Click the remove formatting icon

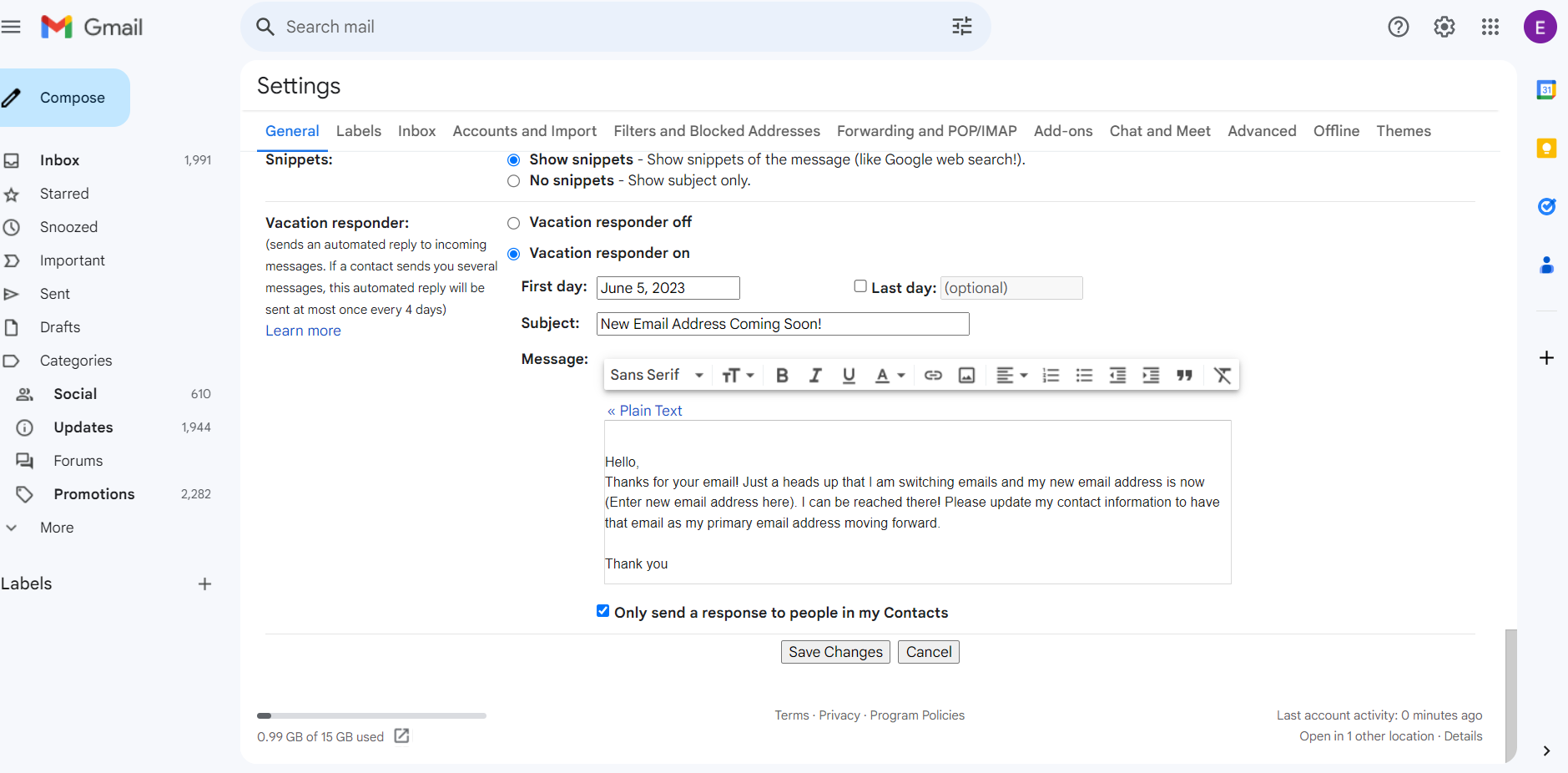(1223, 375)
